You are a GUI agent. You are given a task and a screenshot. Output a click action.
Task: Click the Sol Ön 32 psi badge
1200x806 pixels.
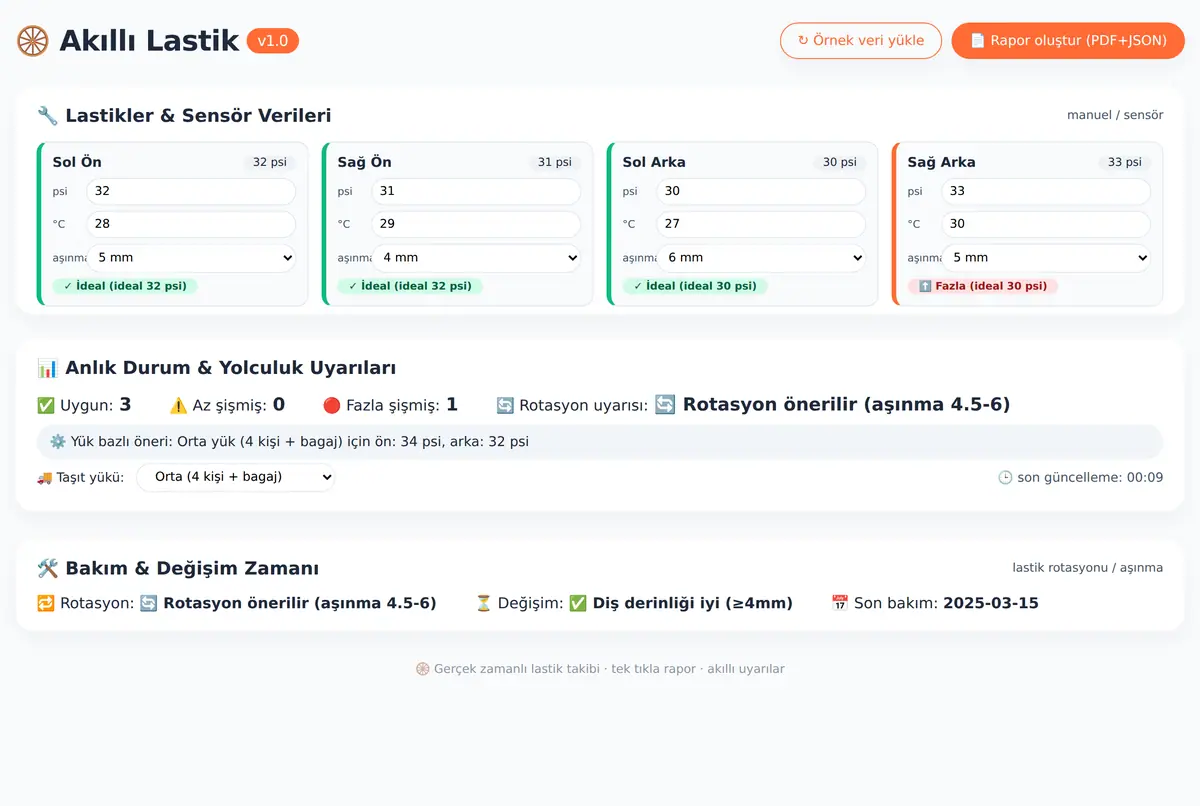tap(270, 162)
